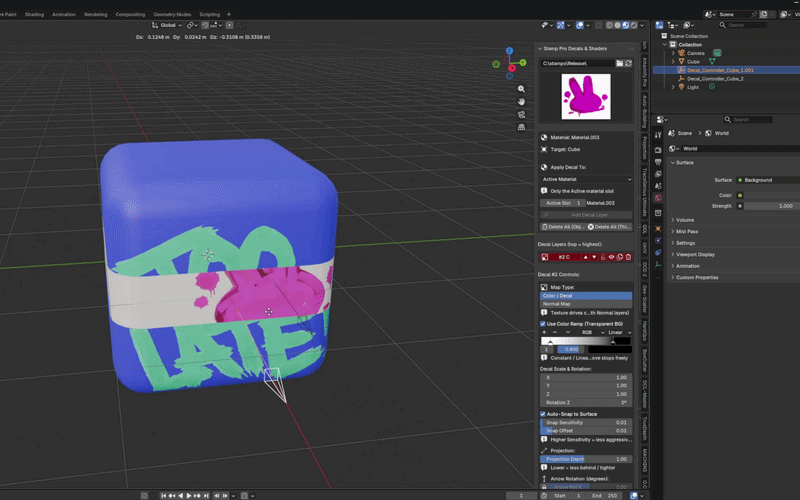The height and width of the screenshot is (500, 800).
Task: Uncheck Use Color Ramp checkbox
Action: (x=543, y=324)
